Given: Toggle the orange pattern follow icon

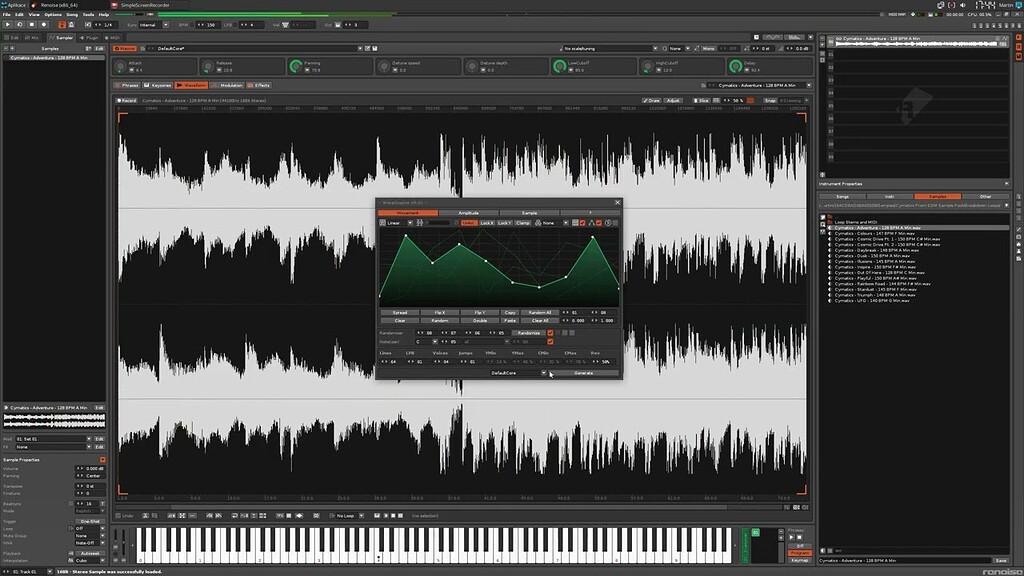Looking at the screenshot, I should (x=62, y=25).
